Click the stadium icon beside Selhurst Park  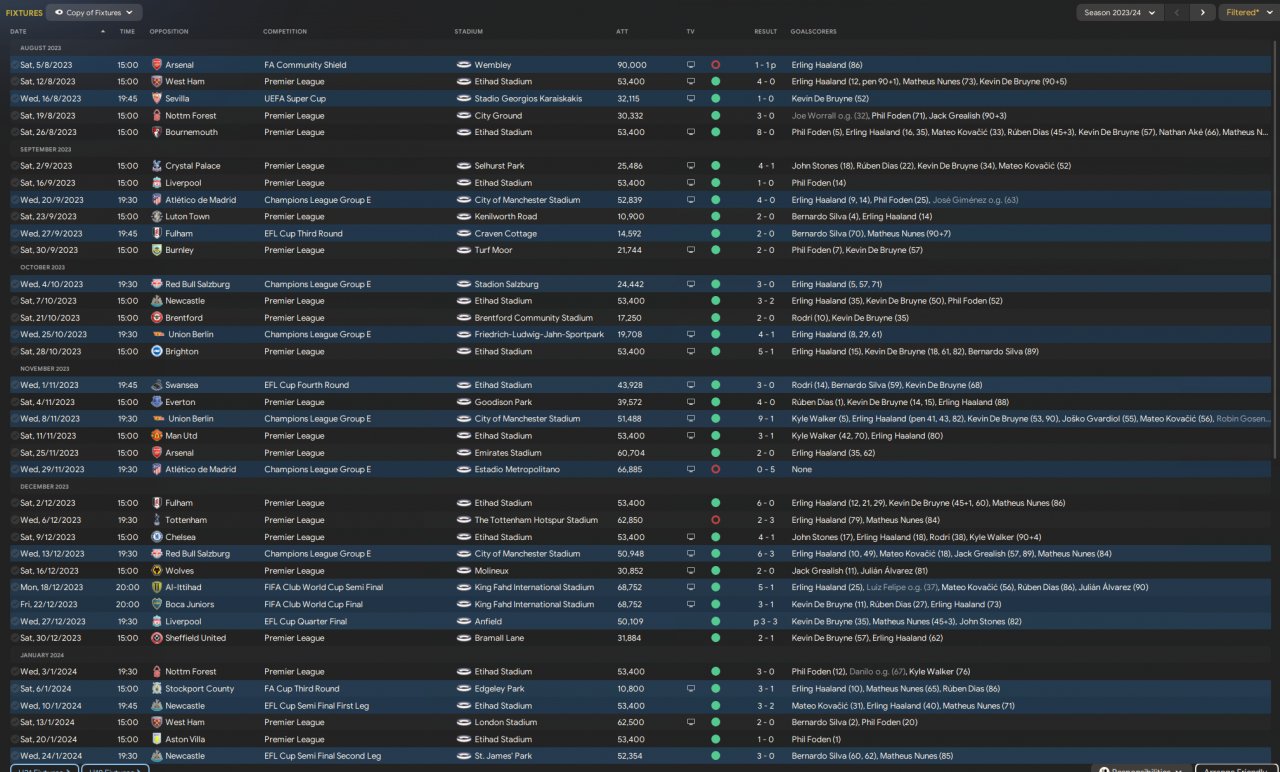coord(464,166)
